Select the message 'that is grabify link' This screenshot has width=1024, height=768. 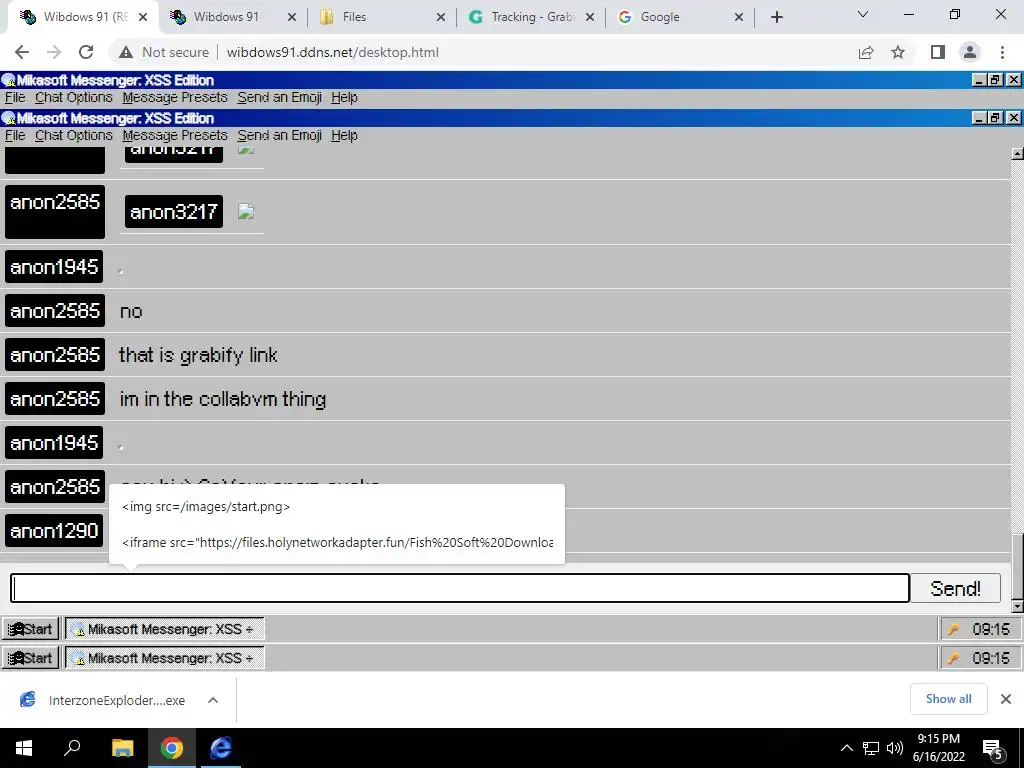pos(198,355)
